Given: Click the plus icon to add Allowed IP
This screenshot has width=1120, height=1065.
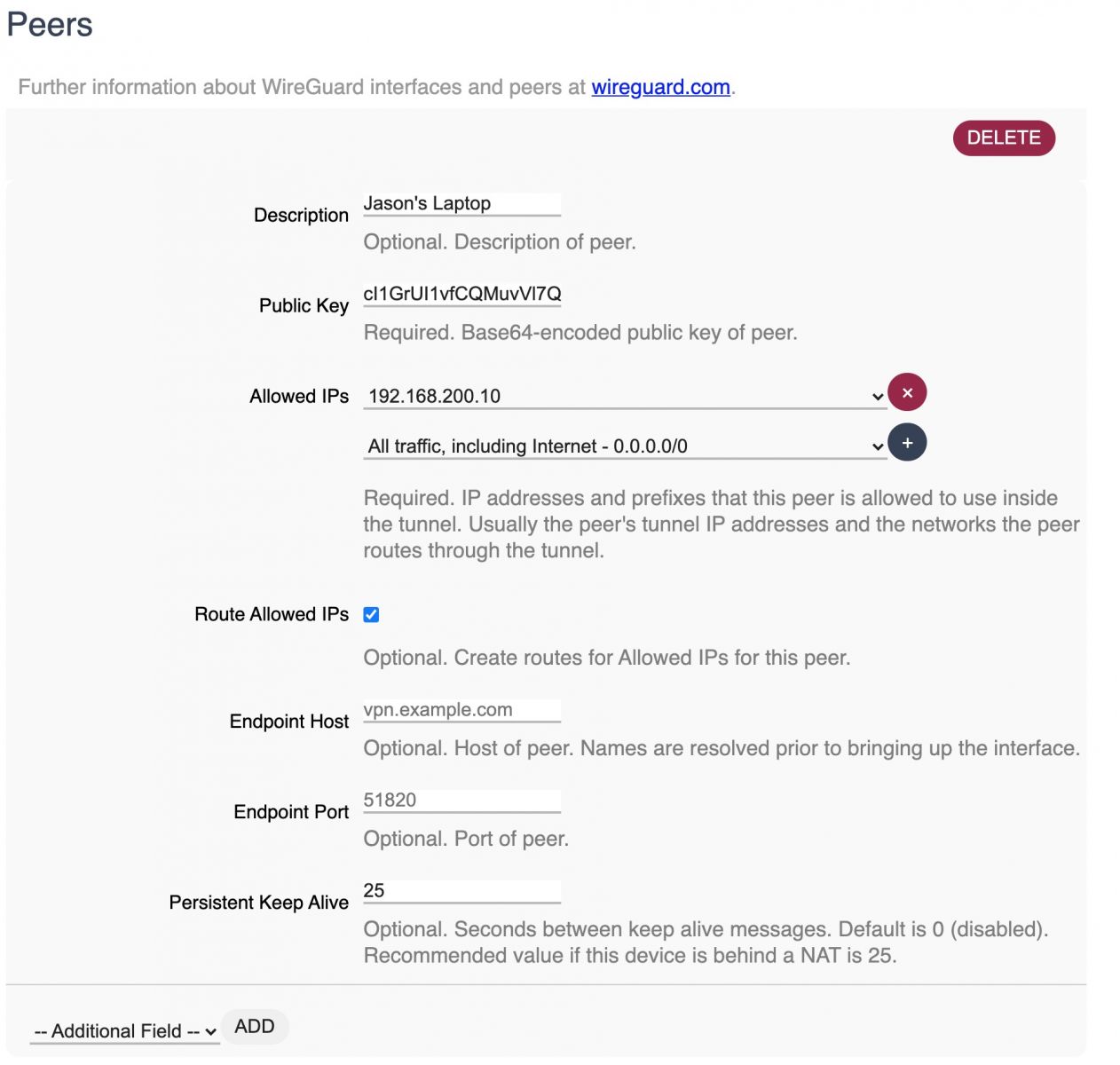Looking at the screenshot, I should click(x=907, y=443).
